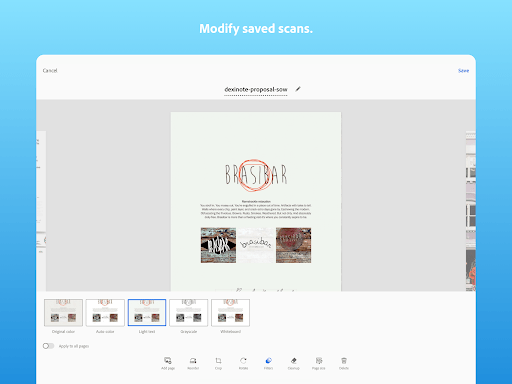Open the Page size tool
Viewport: 512px width, 384px height.
tap(319, 363)
